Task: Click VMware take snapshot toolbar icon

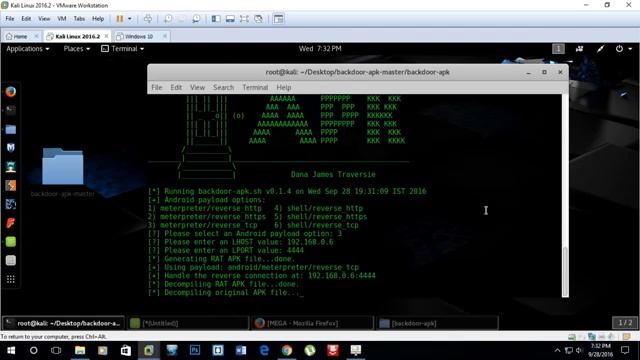Action: 168,19
